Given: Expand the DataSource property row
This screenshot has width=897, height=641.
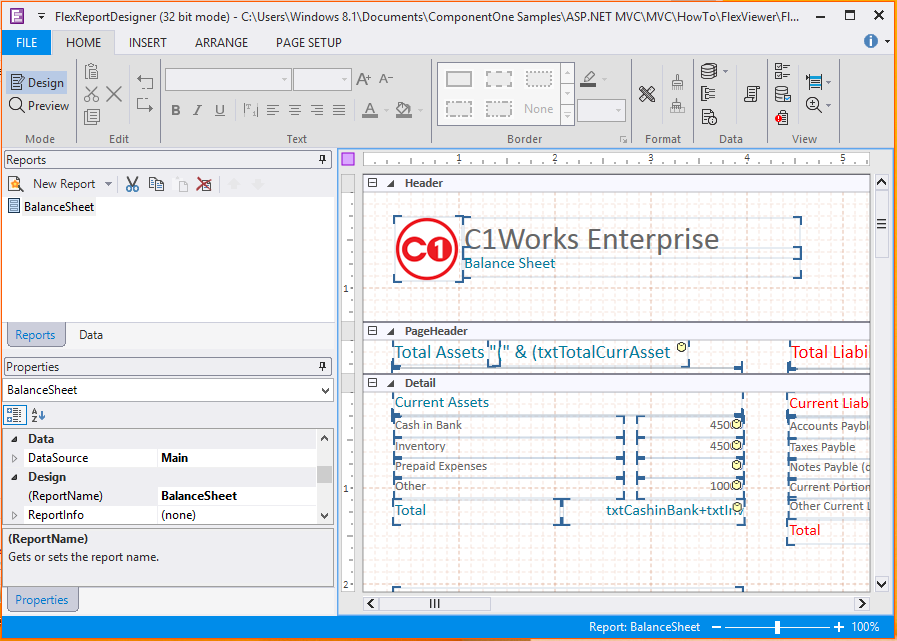Looking at the screenshot, I should (14, 458).
